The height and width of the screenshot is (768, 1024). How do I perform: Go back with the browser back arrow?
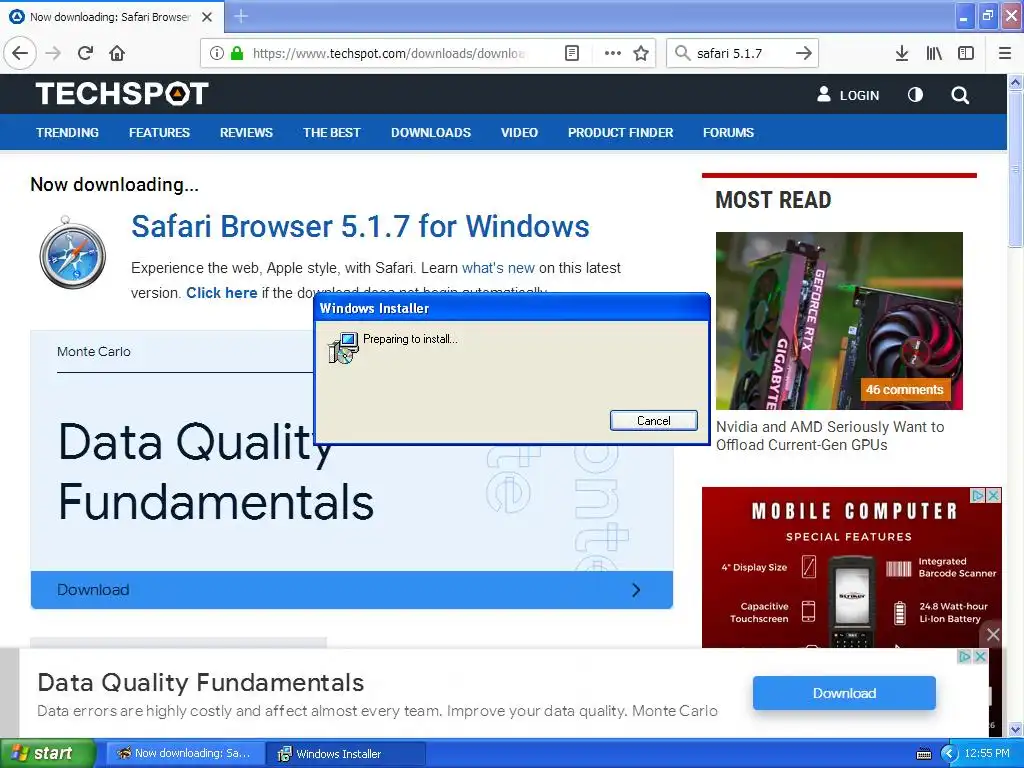coord(20,53)
